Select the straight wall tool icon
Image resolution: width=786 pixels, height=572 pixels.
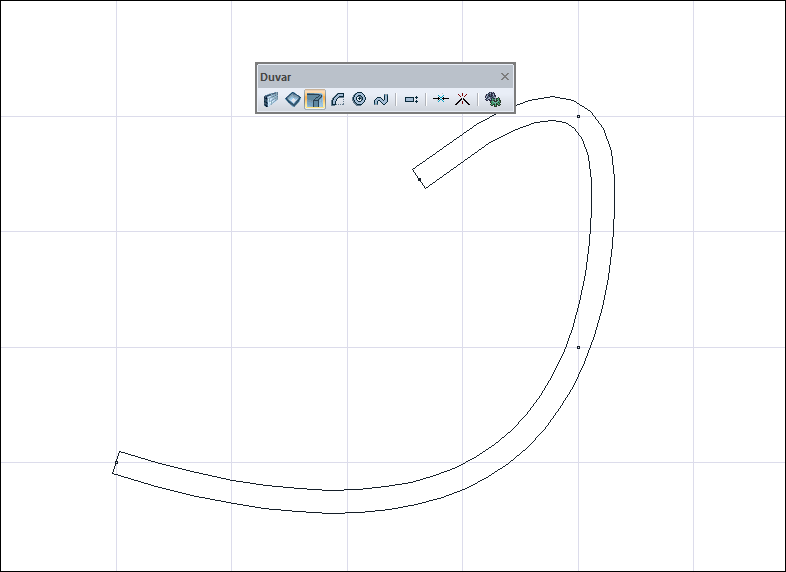[x=270, y=100]
